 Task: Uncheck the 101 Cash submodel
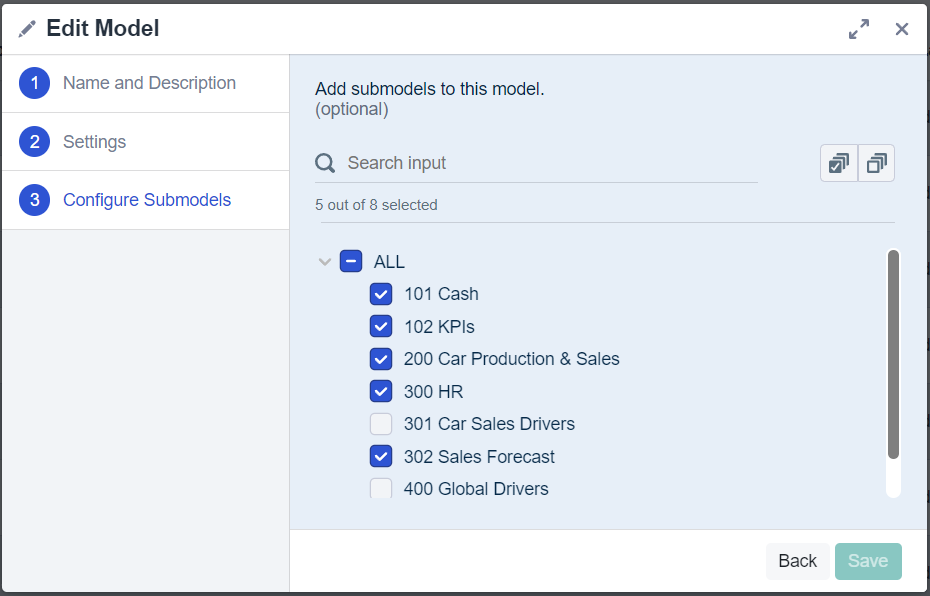point(380,294)
